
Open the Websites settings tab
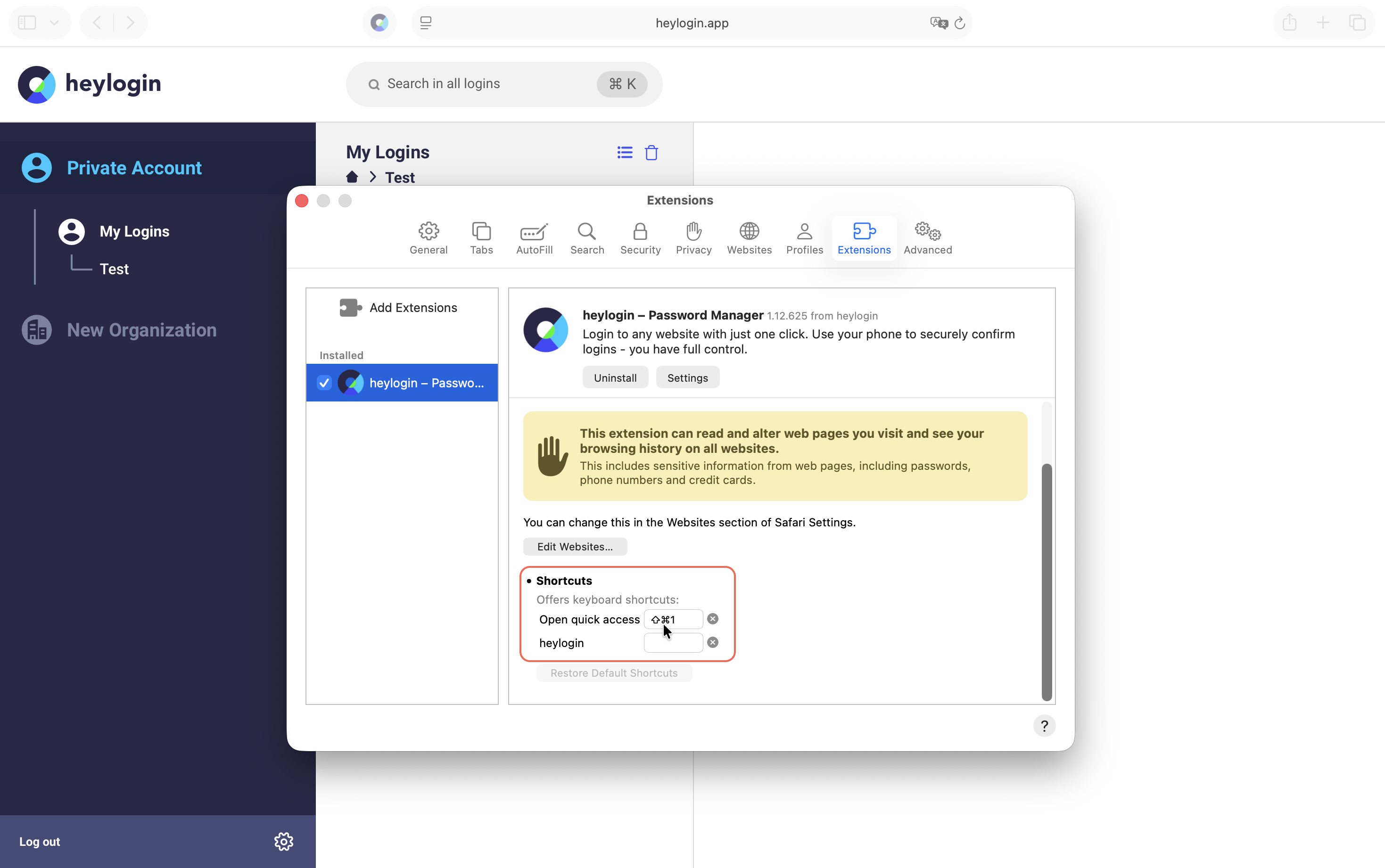click(x=750, y=238)
